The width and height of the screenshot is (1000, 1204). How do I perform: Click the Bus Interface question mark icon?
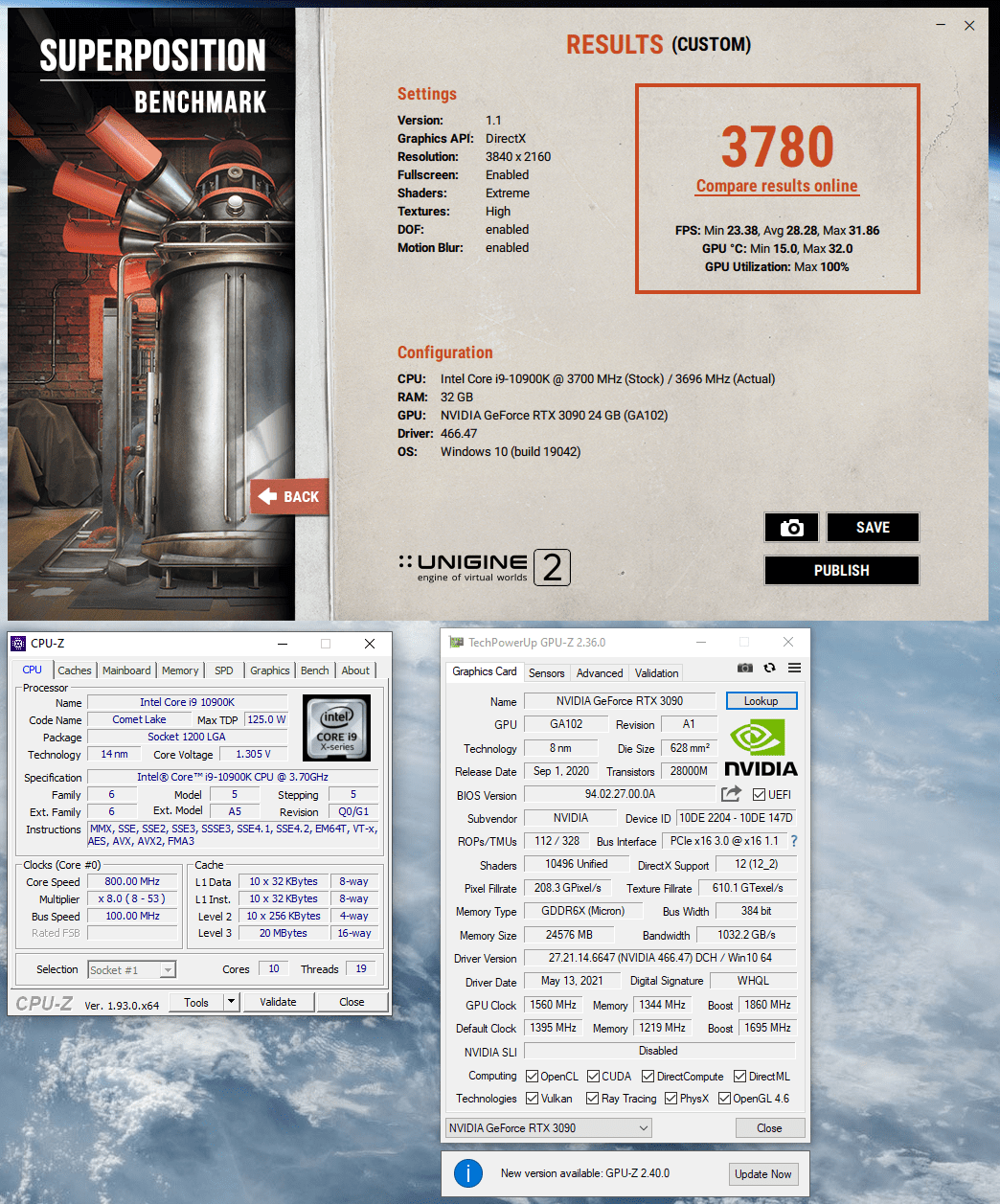[794, 841]
